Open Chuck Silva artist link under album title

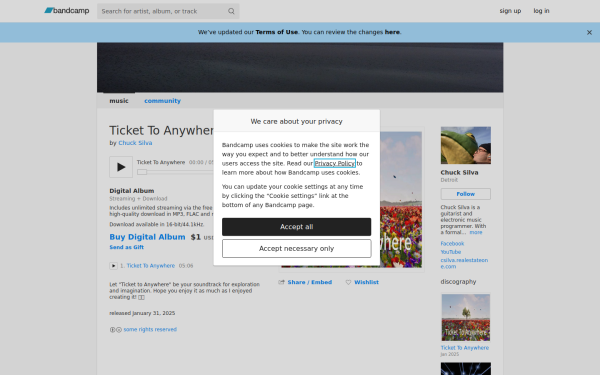[x=135, y=143]
